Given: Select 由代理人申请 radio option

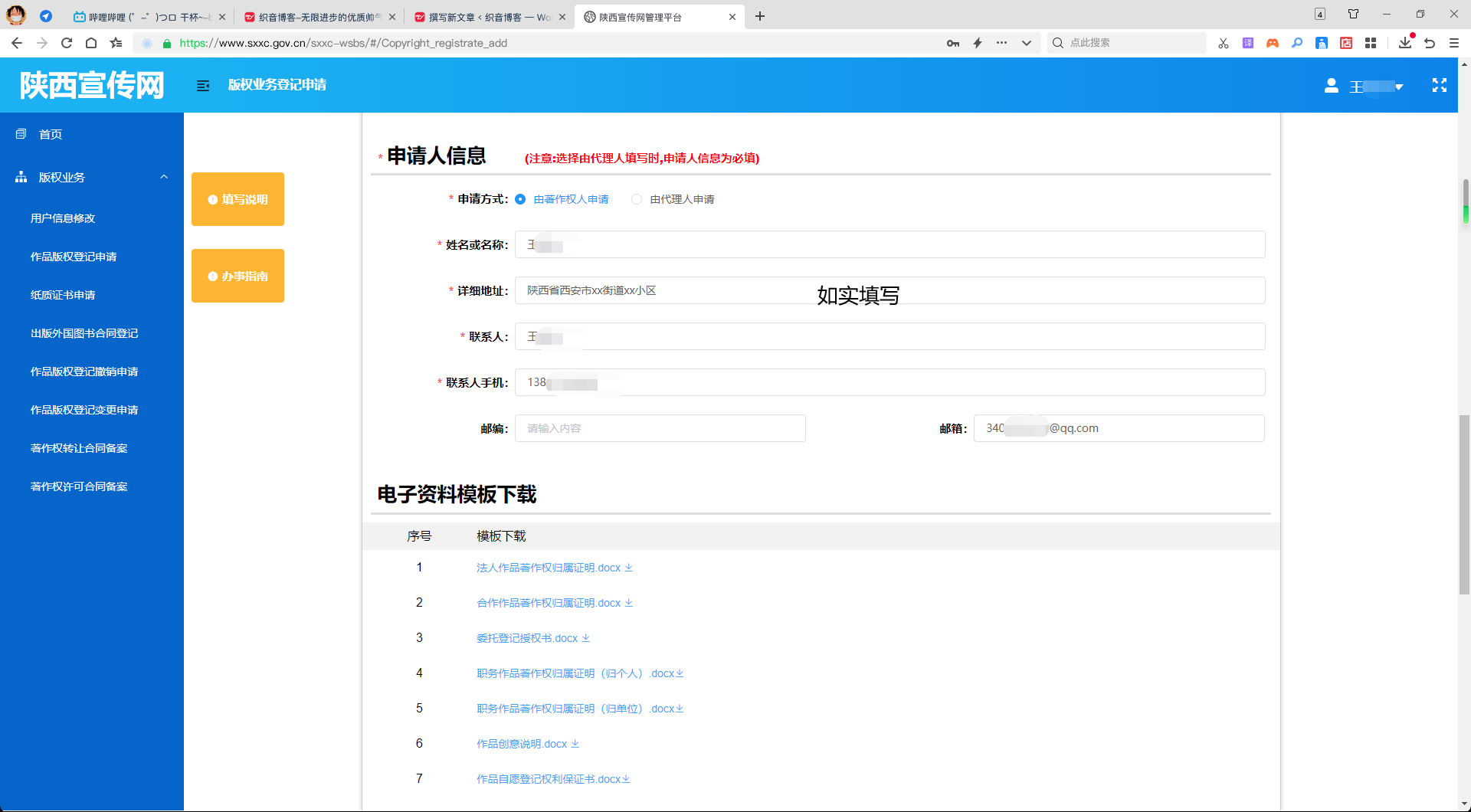Looking at the screenshot, I should [637, 199].
